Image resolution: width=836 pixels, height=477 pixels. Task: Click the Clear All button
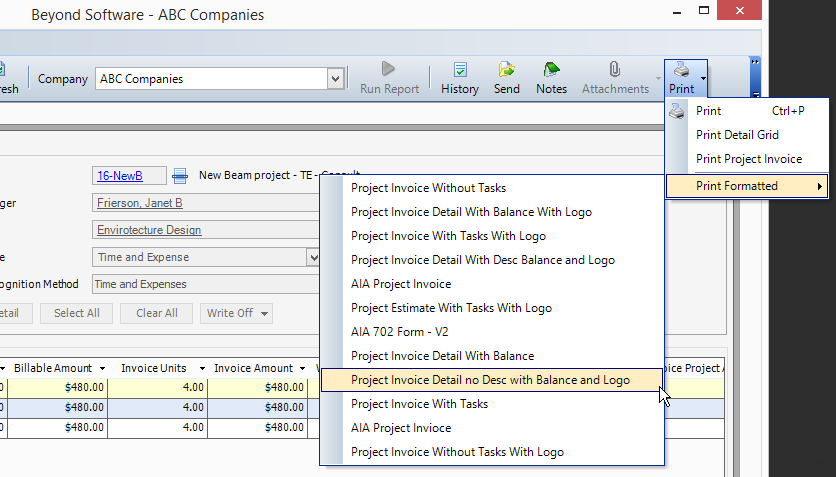pyautogui.click(x=156, y=313)
